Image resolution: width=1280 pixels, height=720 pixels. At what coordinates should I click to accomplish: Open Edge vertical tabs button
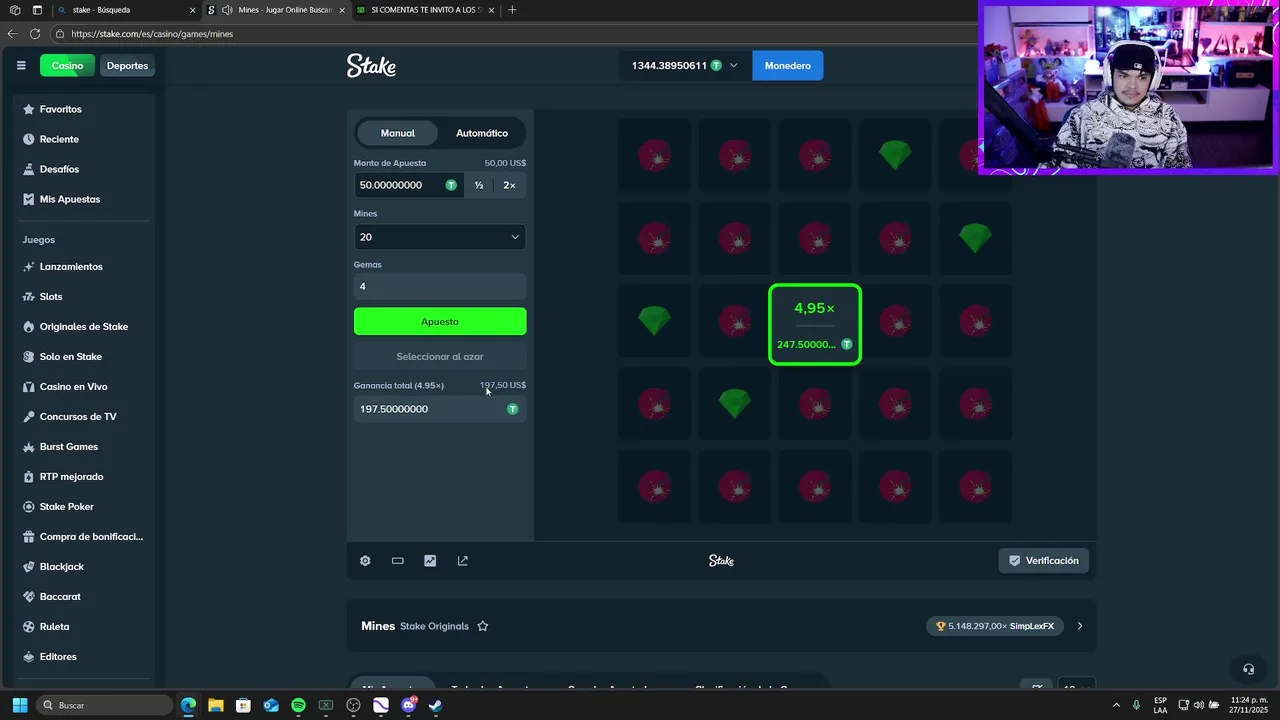37,10
